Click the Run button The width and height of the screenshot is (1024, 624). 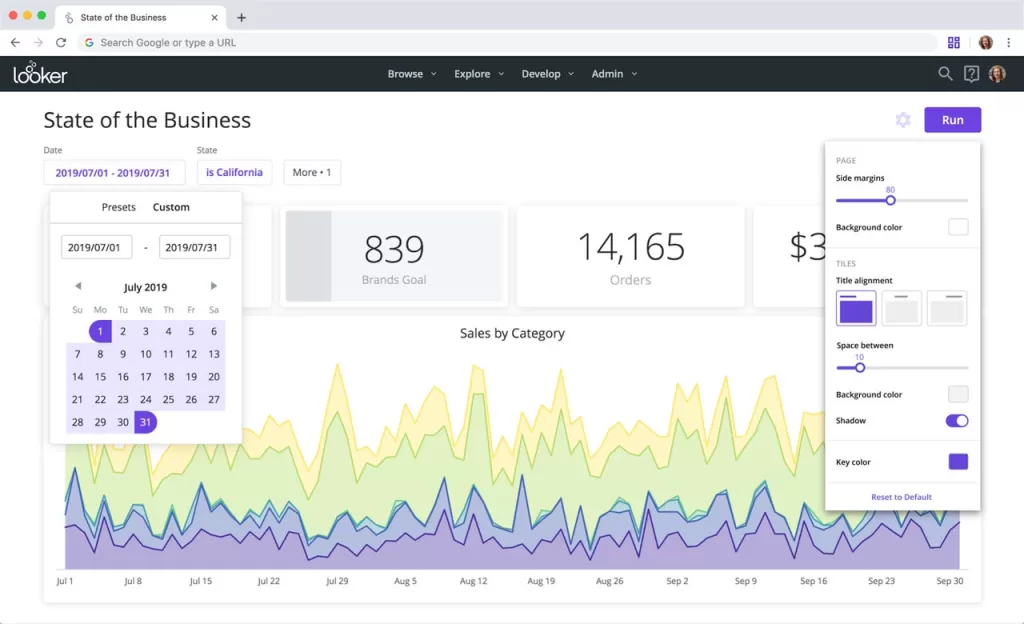[952, 119]
